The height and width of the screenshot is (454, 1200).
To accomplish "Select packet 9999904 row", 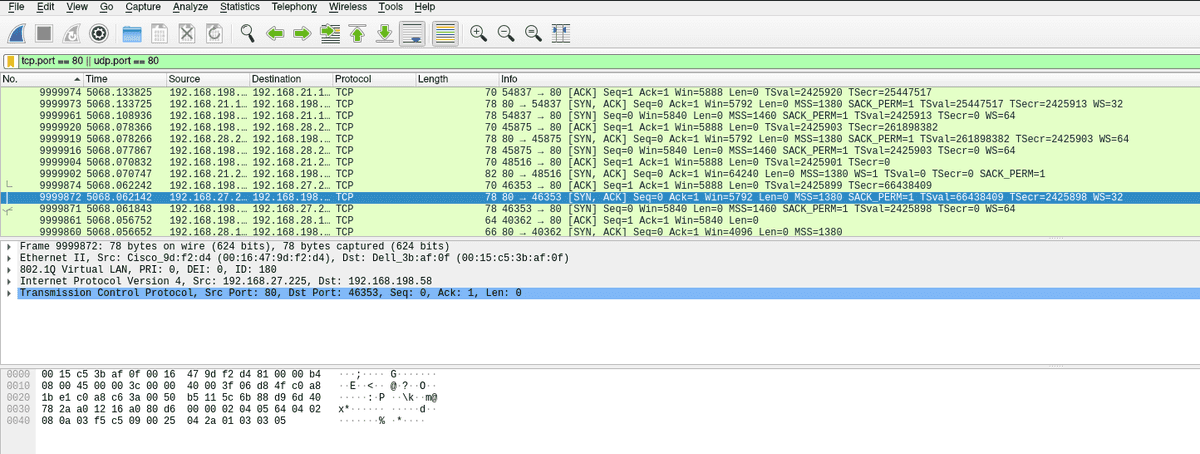I will pyautogui.click(x=600, y=162).
